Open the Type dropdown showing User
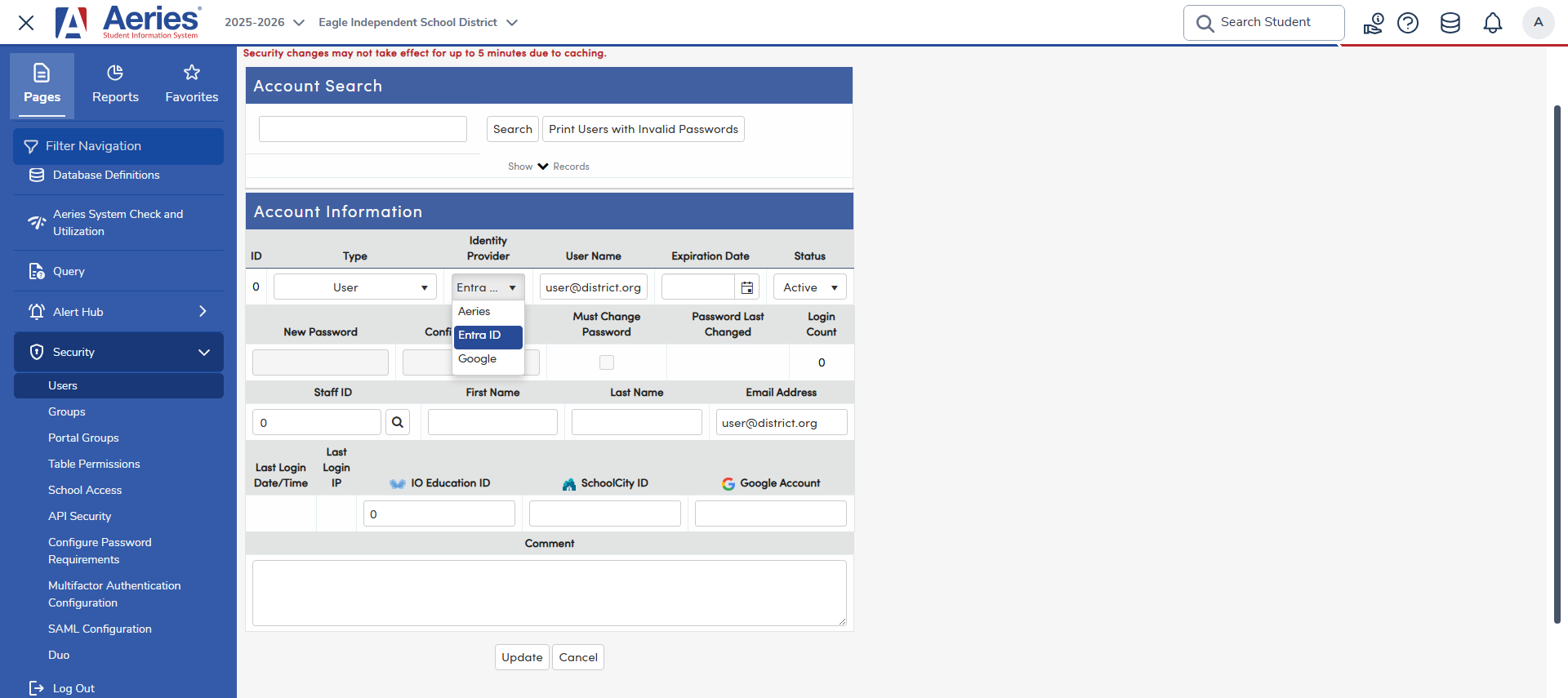The image size is (1568, 698). [355, 287]
